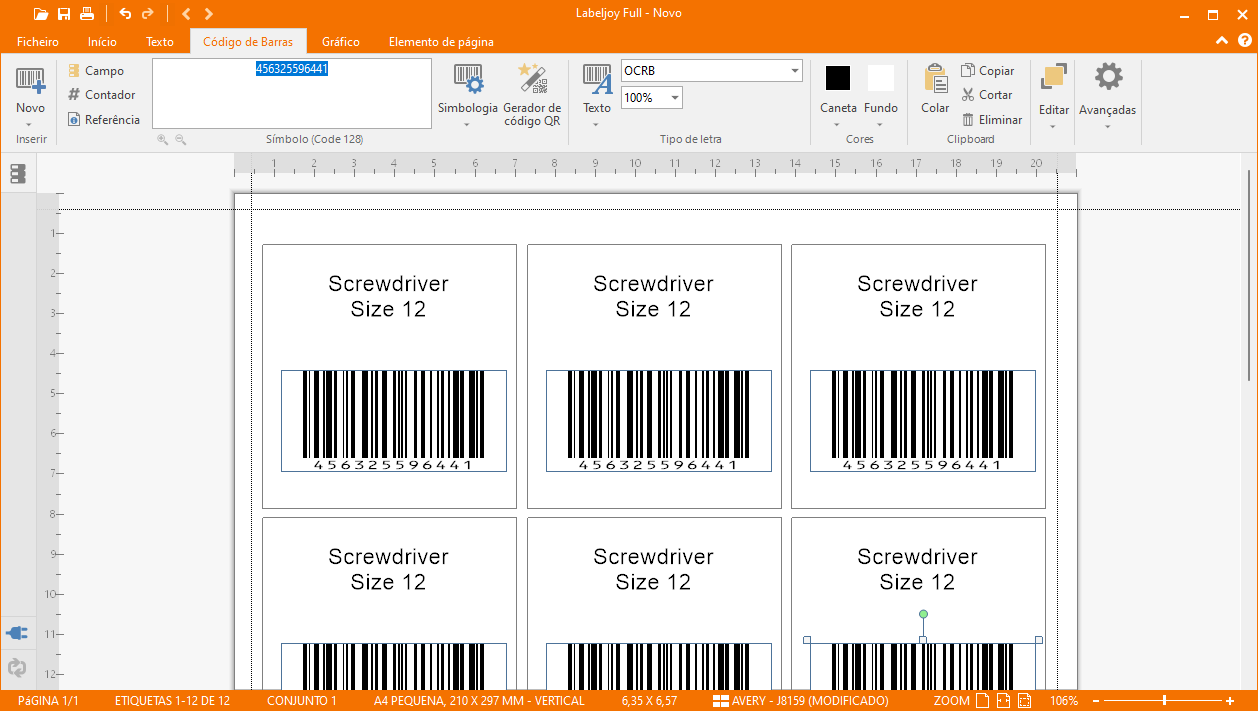1258x711 pixels.
Task: Click CONJUNTO 1 in status bar
Action: [302, 701]
